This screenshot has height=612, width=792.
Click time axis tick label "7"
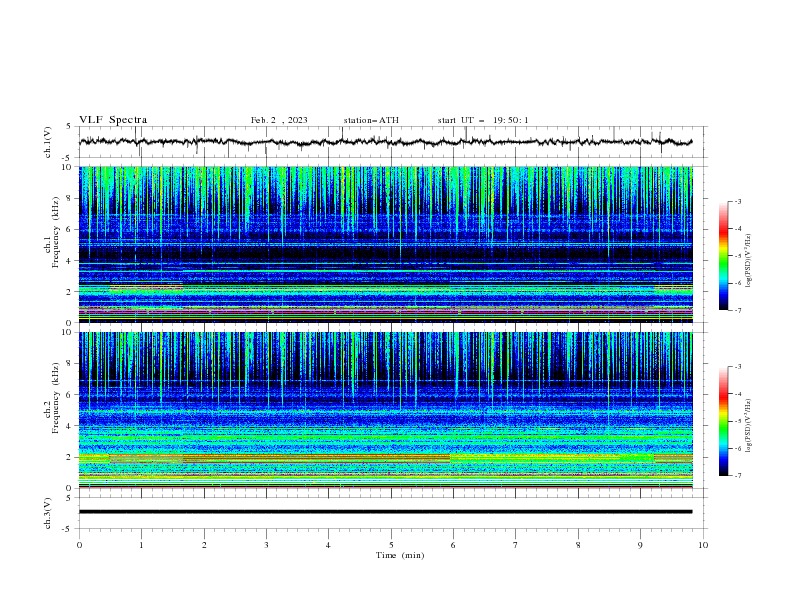click(x=516, y=545)
